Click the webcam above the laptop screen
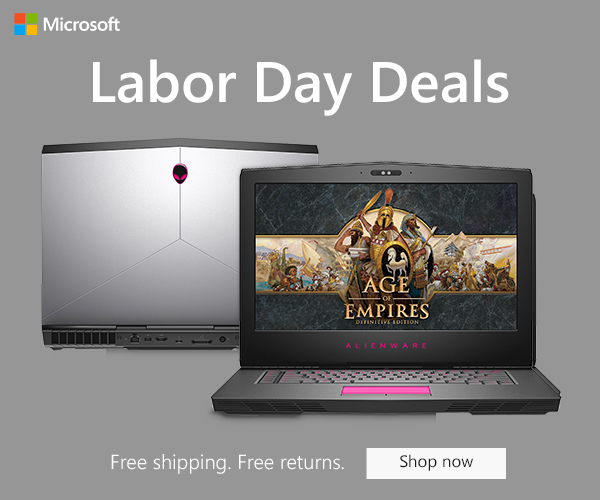600x500 pixels. 386,173
